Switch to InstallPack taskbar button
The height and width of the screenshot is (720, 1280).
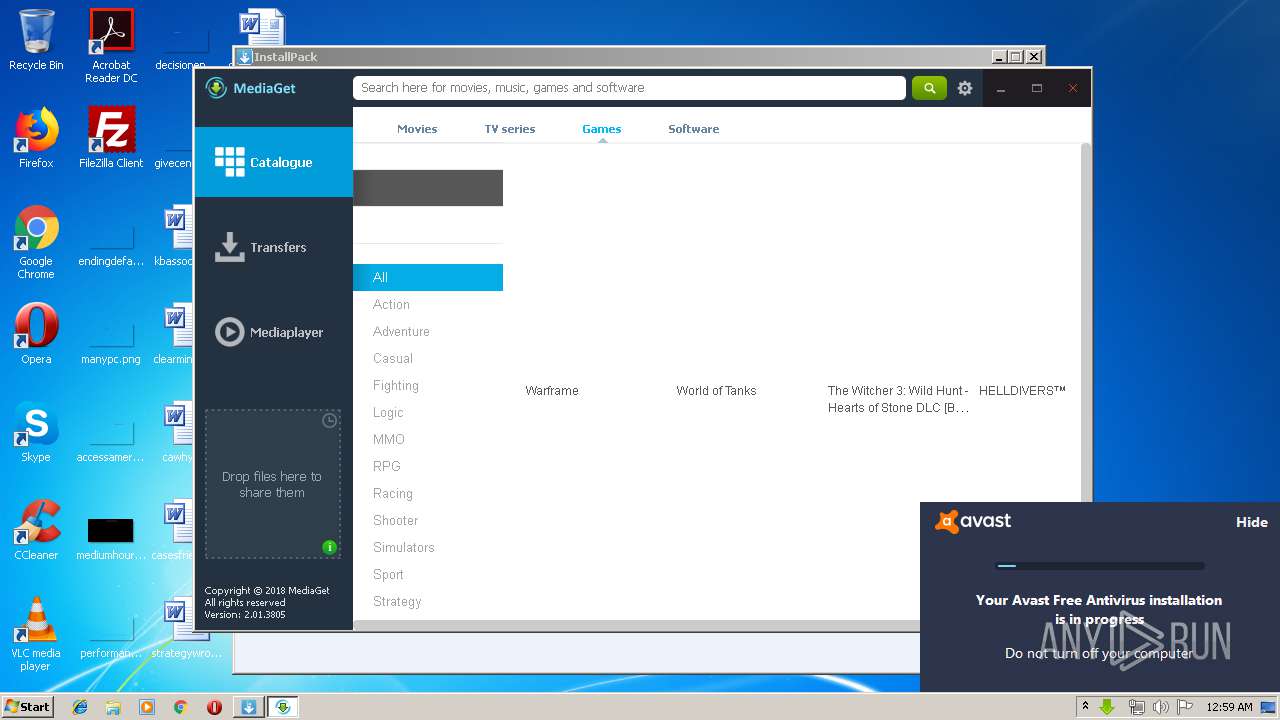248,707
